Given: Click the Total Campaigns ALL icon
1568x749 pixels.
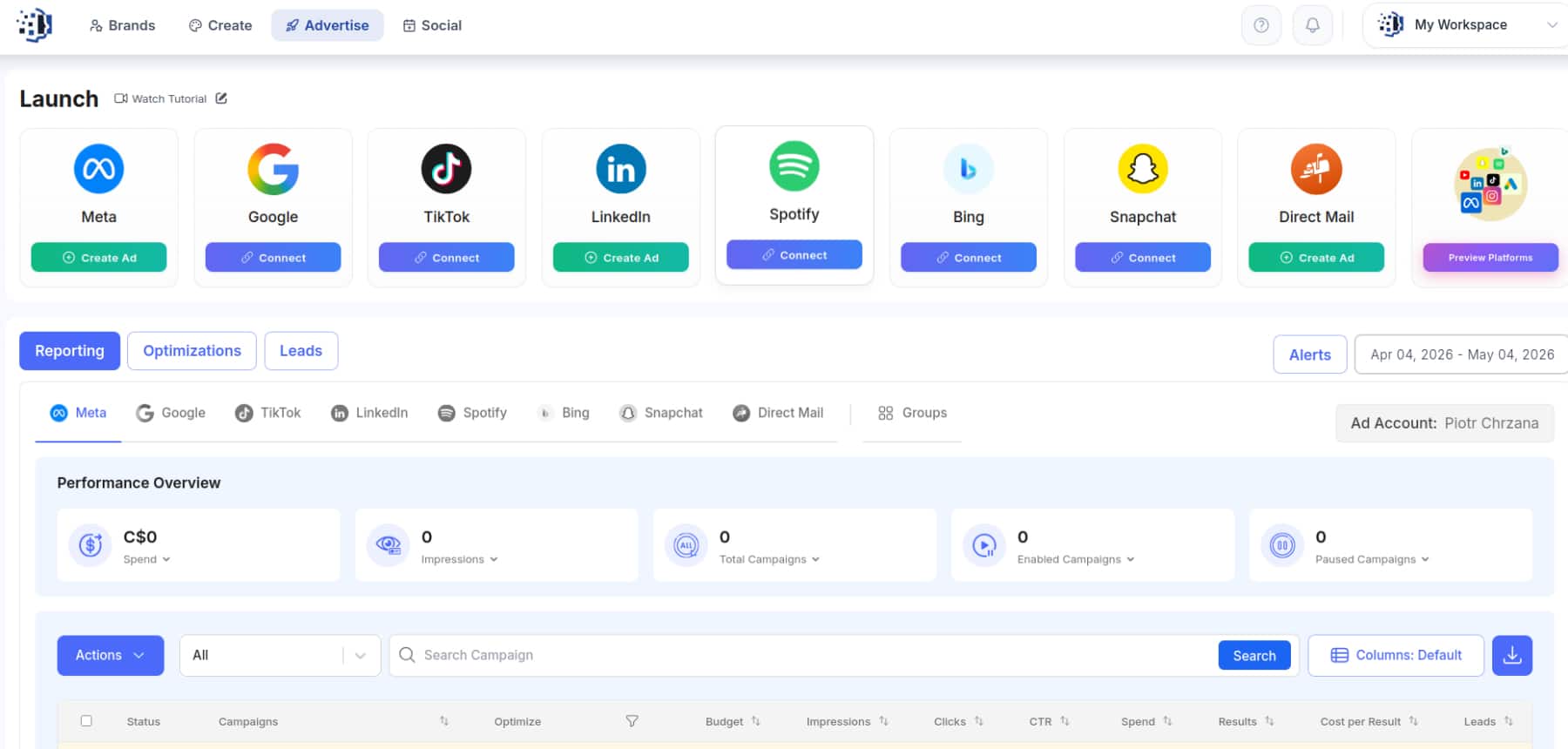Looking at the screenshot, I should point(686,545).
